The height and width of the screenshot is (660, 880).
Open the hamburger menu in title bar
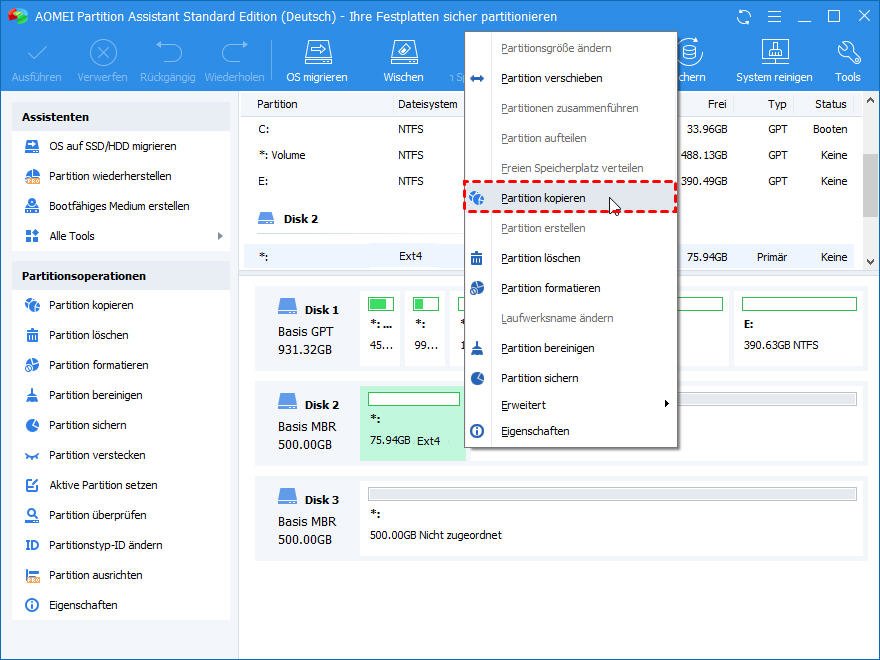pos(774,17)
